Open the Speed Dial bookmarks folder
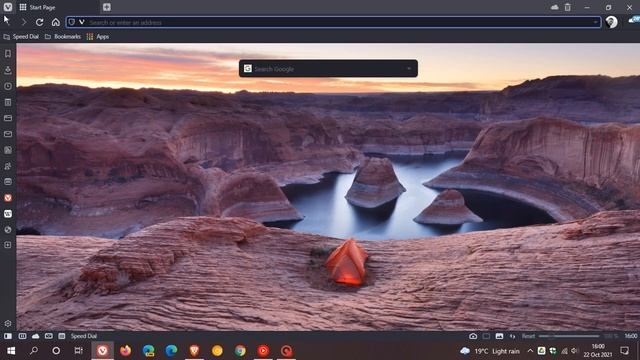640x360 pixels. pos(21,37)
